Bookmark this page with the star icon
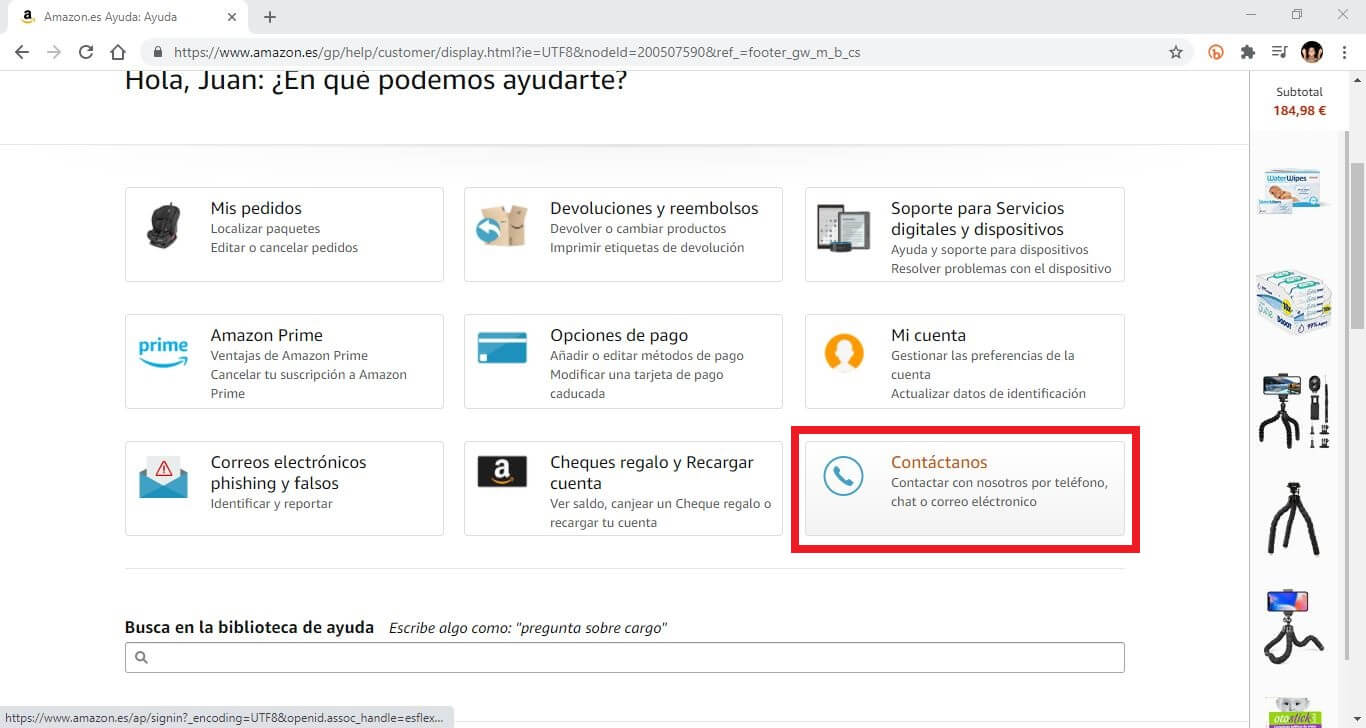This screenshot has height=728, width=1366. pos(1176,52)
